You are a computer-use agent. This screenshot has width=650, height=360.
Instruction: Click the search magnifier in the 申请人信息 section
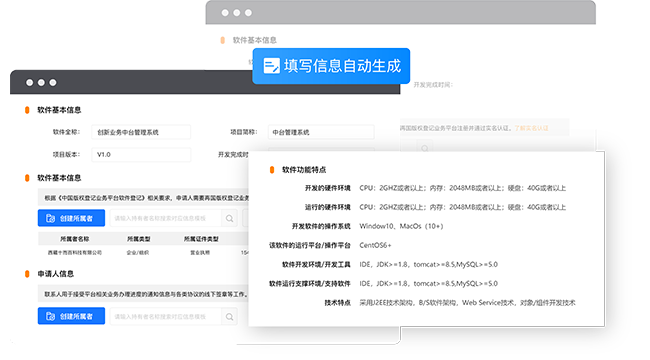(229, 316)
